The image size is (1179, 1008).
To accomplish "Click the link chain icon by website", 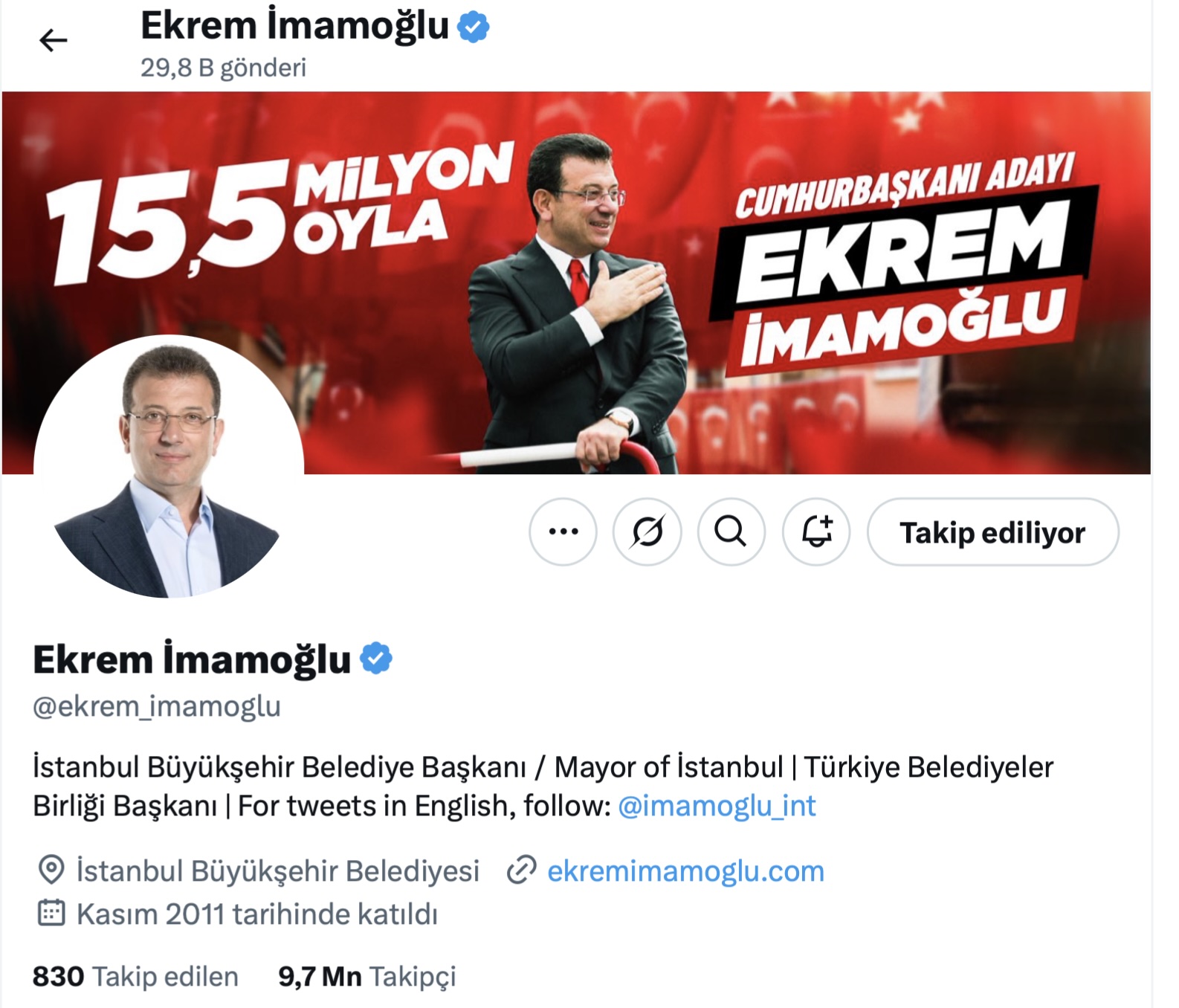I will point(522,870).
